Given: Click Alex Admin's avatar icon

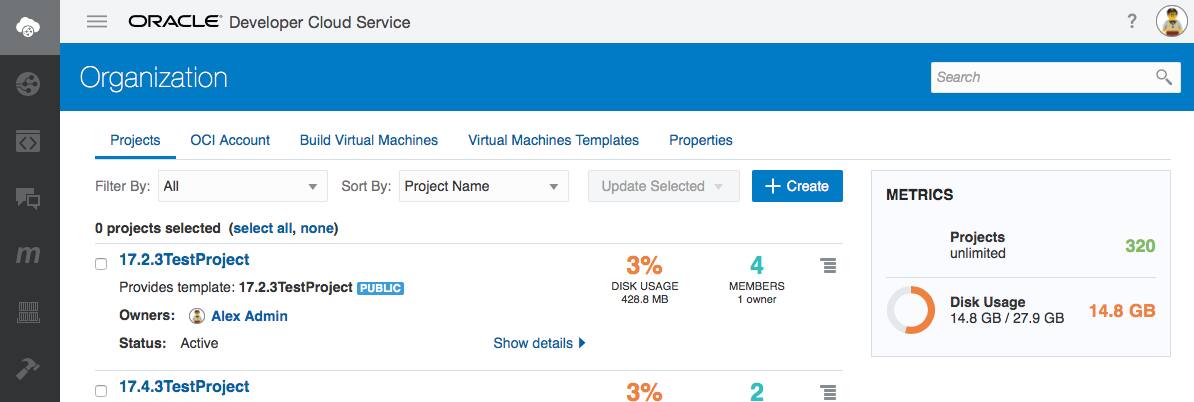Looking at the screenshot, I should click(197, 316).
